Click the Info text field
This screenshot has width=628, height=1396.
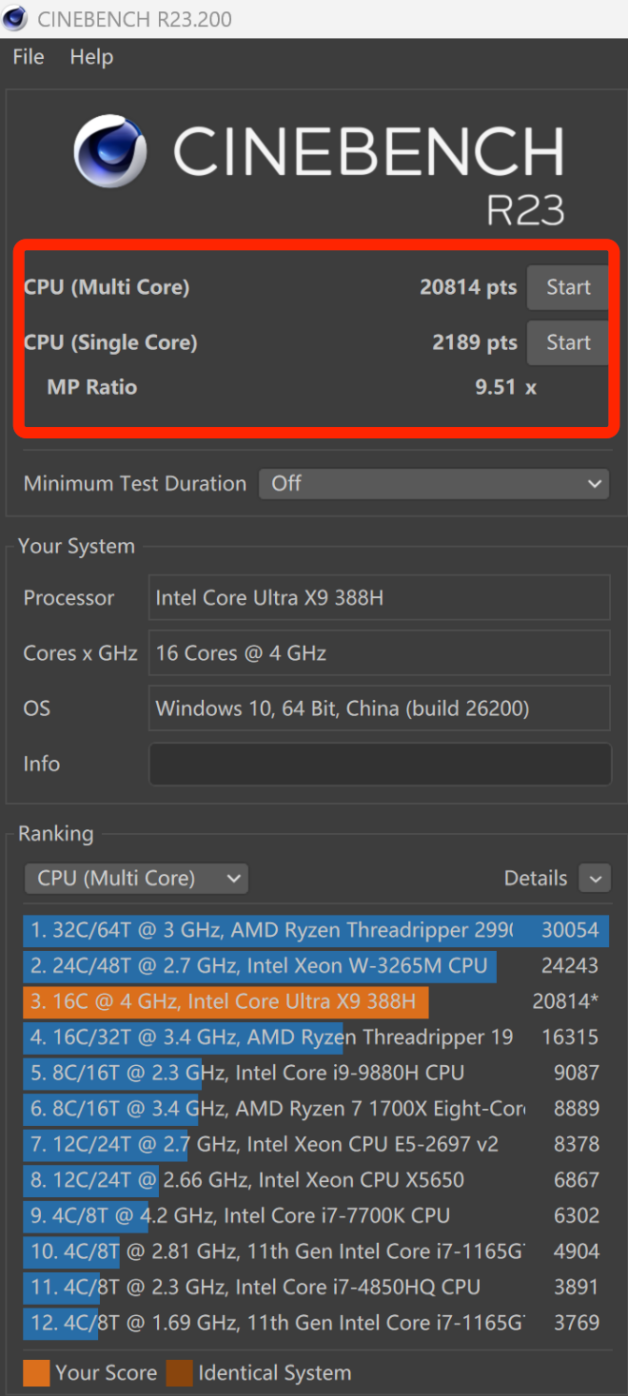tap(379, 765)
